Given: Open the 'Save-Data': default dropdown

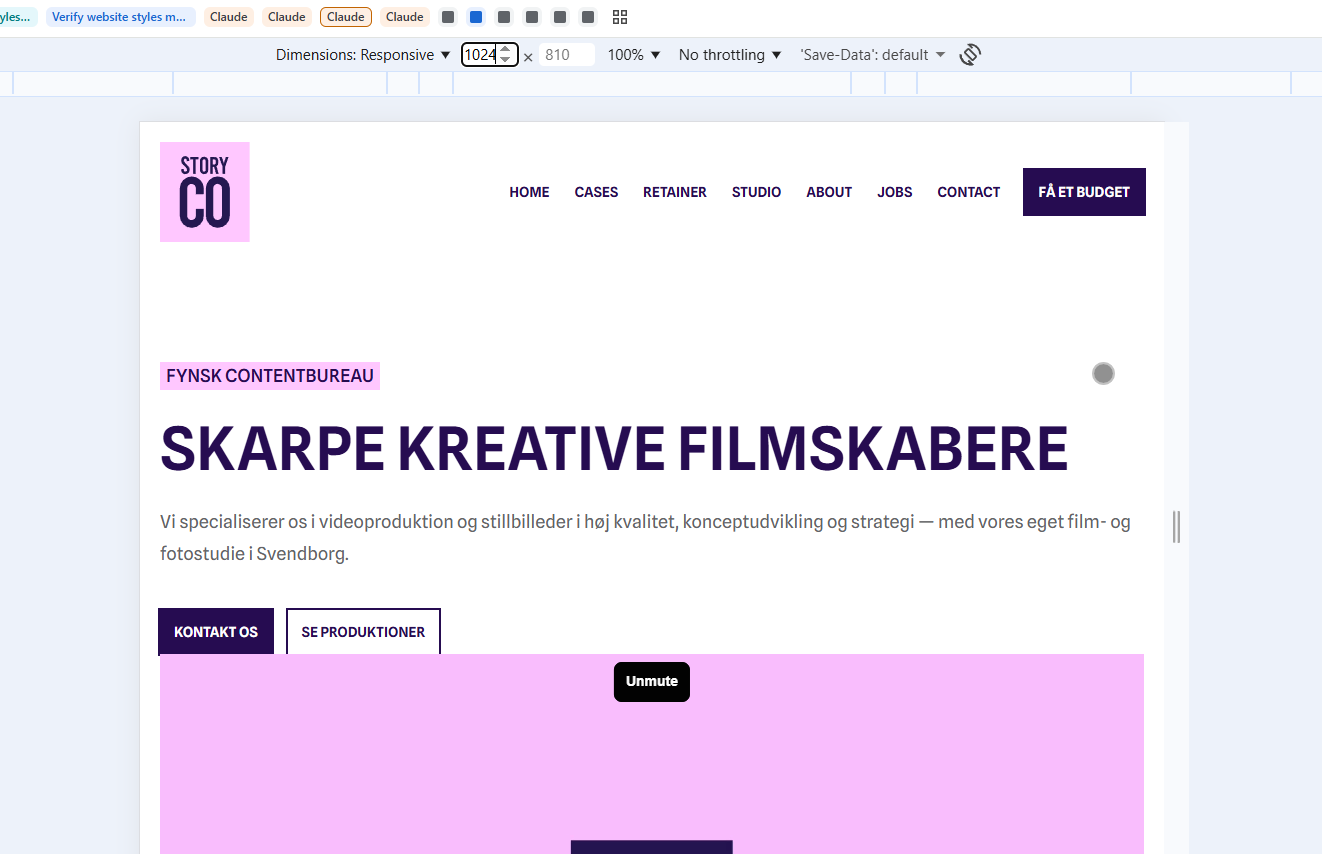Looking at the screenshot, I should pyautogui.click(x=872, y=55).
